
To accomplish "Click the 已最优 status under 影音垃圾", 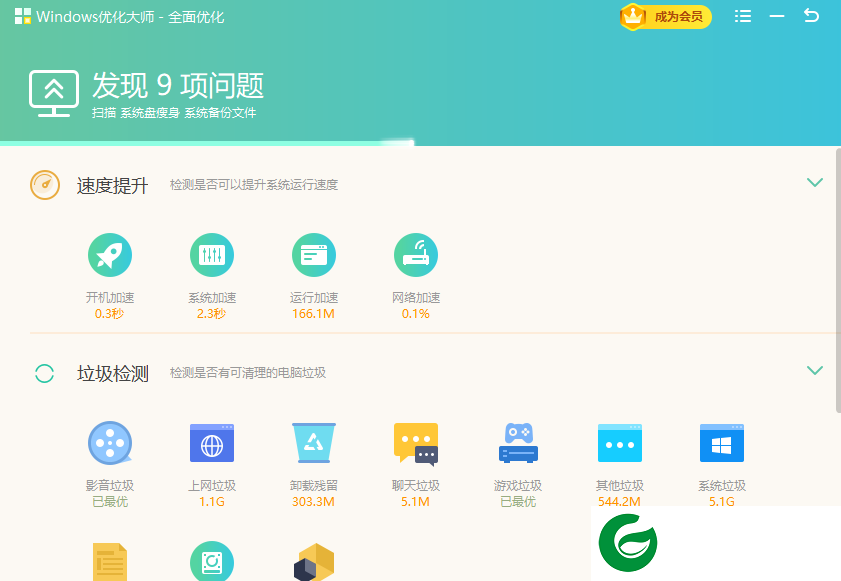I will coord(110,502).
